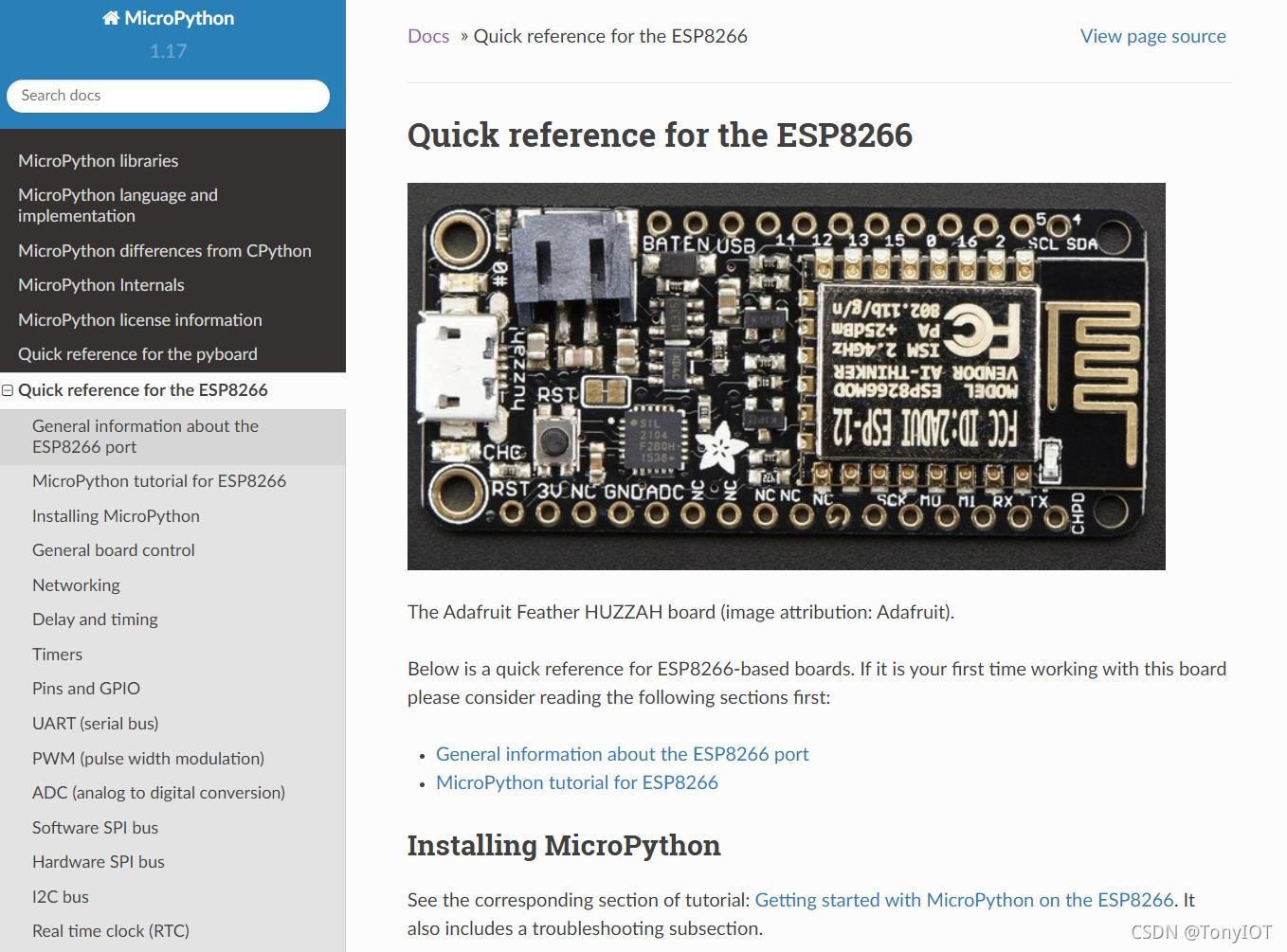
Task: Click the 'Quick reference for the ESP8266' breadcrumb text
Action: (610, 36)
